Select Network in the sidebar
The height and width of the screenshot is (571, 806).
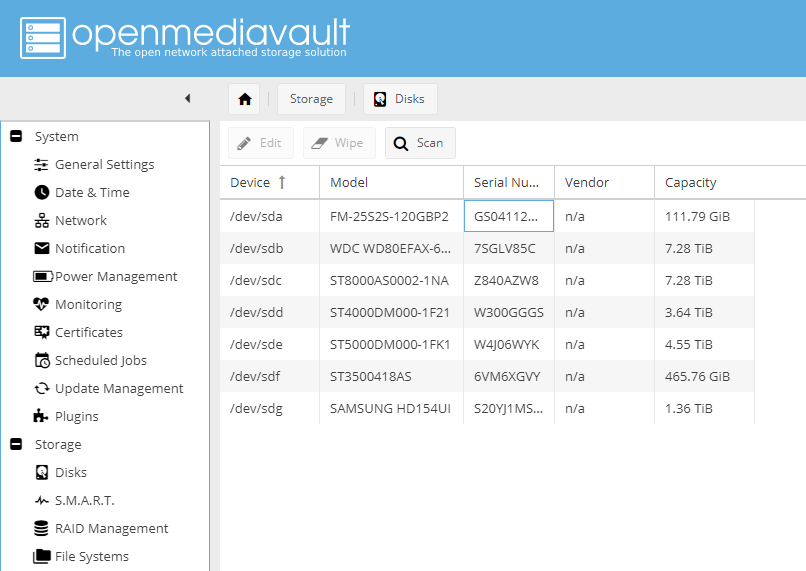click(x=81, y=220)
